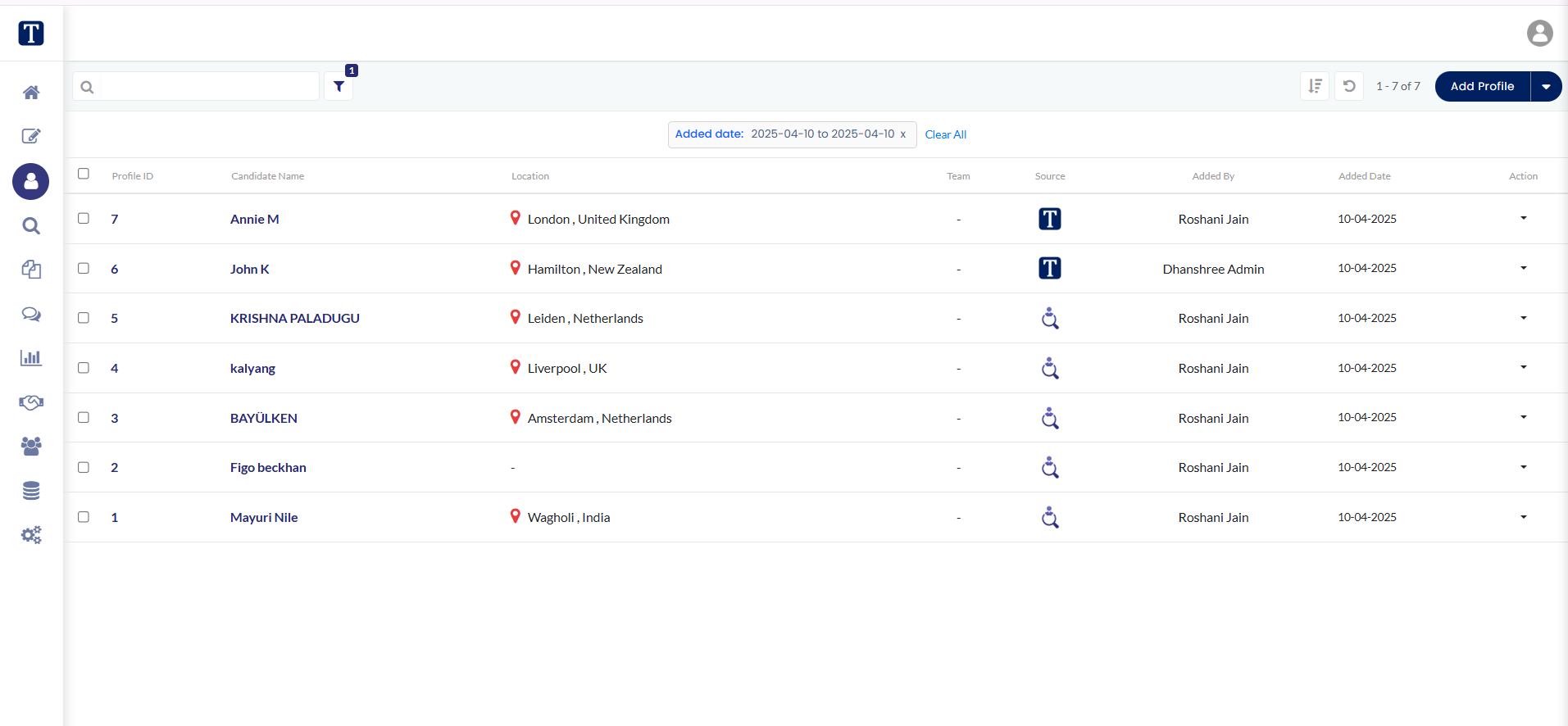Expand the action dropdown for John K
This screenshot has width=1568, height=726.
pyautogui.click(x=1523, y=268)
